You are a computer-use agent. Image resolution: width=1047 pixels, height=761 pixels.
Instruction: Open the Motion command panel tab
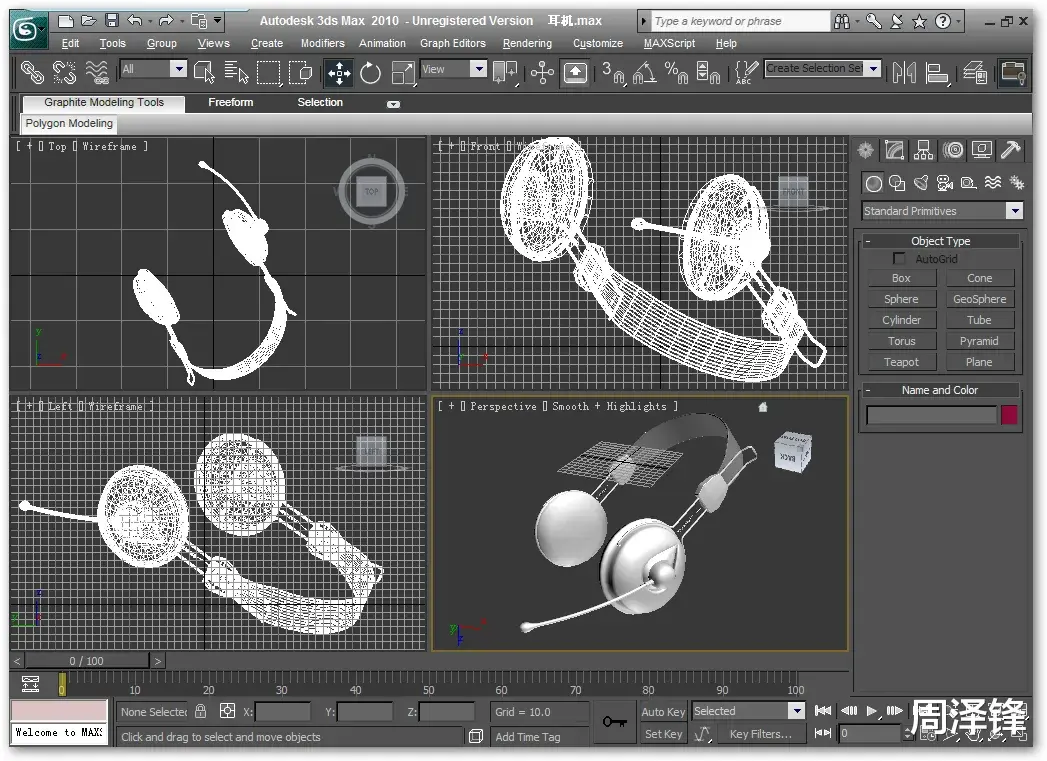coord(953,150)
